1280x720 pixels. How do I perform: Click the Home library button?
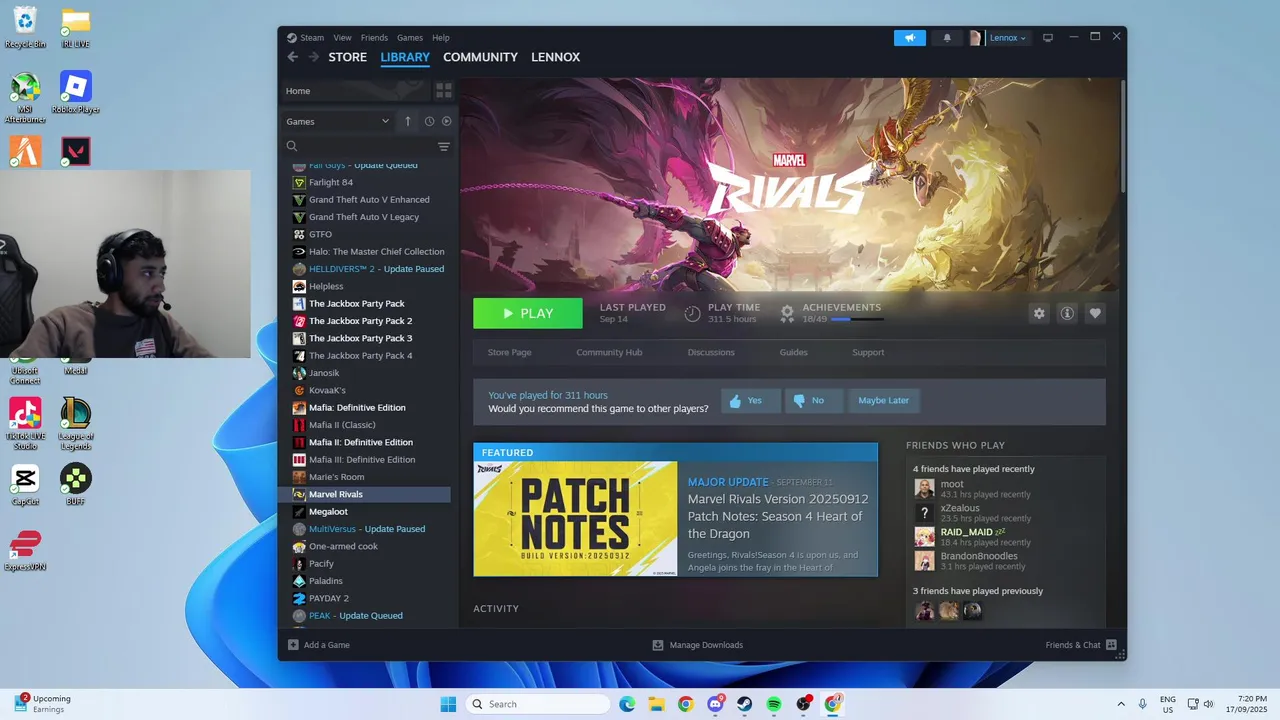point(354,90)
